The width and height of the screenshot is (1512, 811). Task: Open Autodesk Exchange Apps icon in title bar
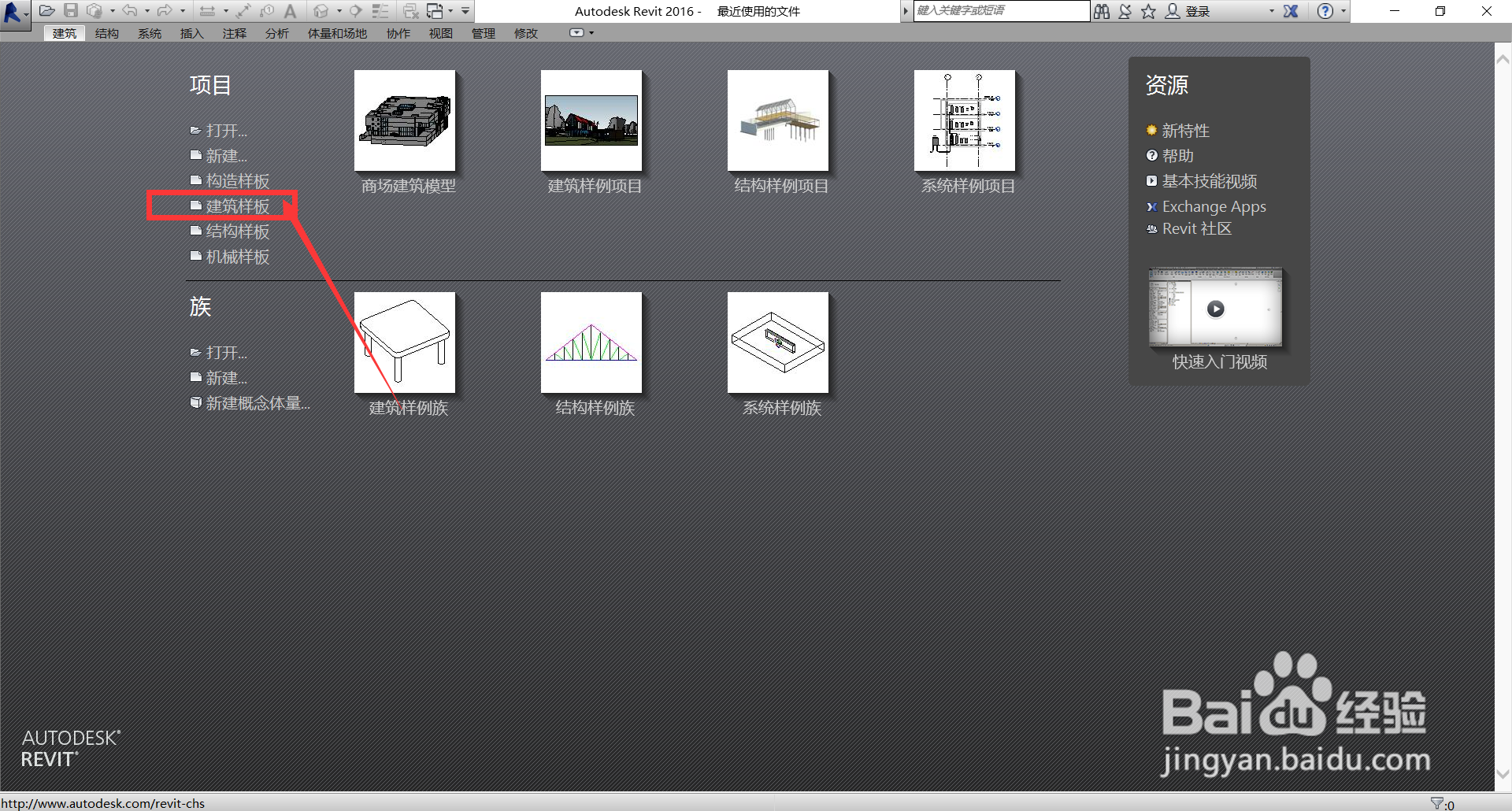coord(1290,11)
